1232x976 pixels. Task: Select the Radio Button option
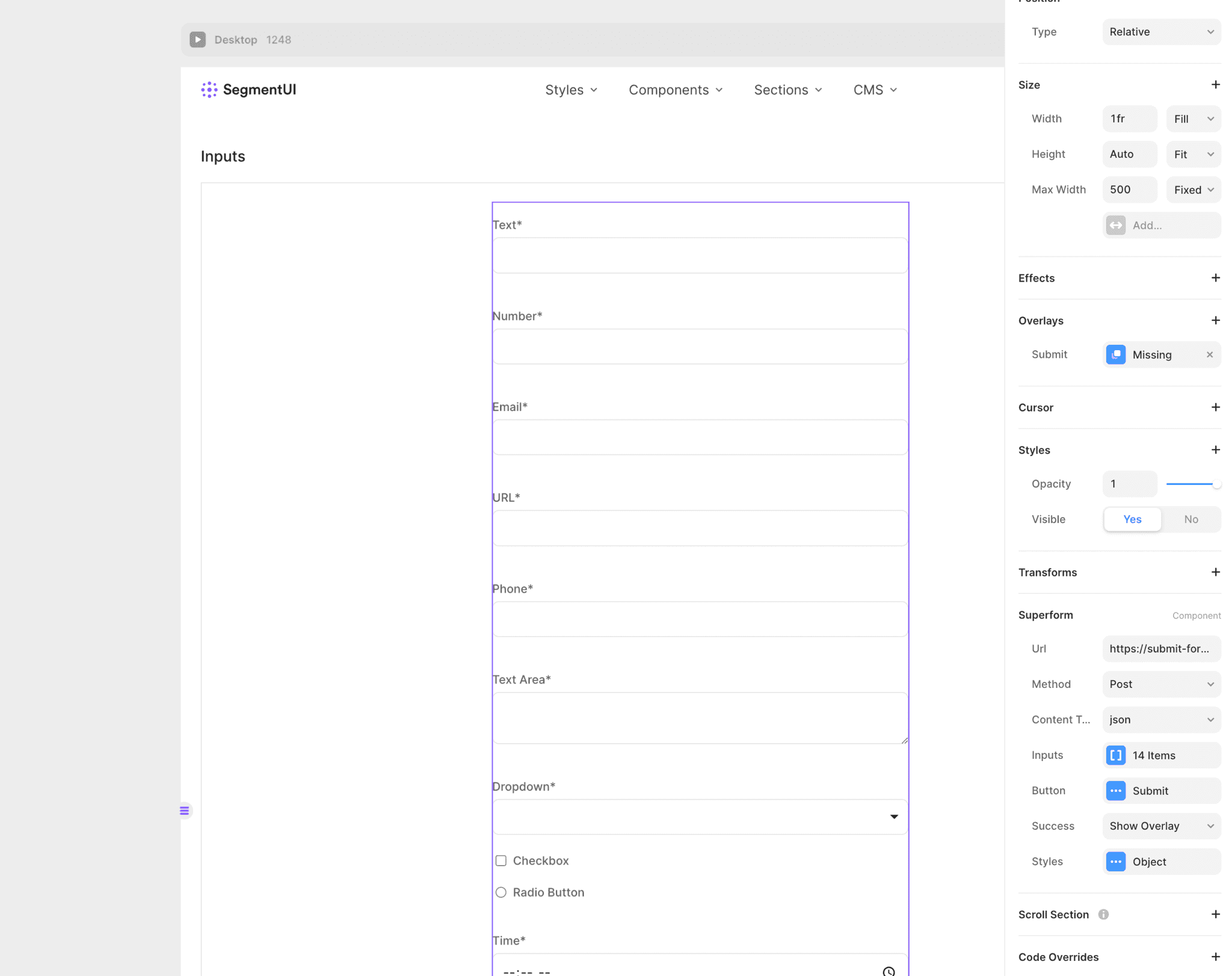pos(501,892)
